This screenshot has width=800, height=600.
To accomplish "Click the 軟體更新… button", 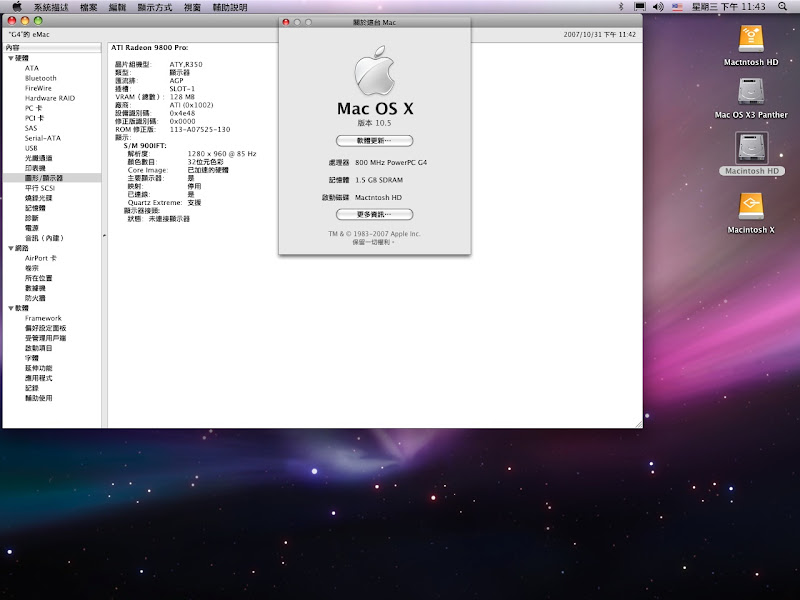I will [x=374, y=141].
